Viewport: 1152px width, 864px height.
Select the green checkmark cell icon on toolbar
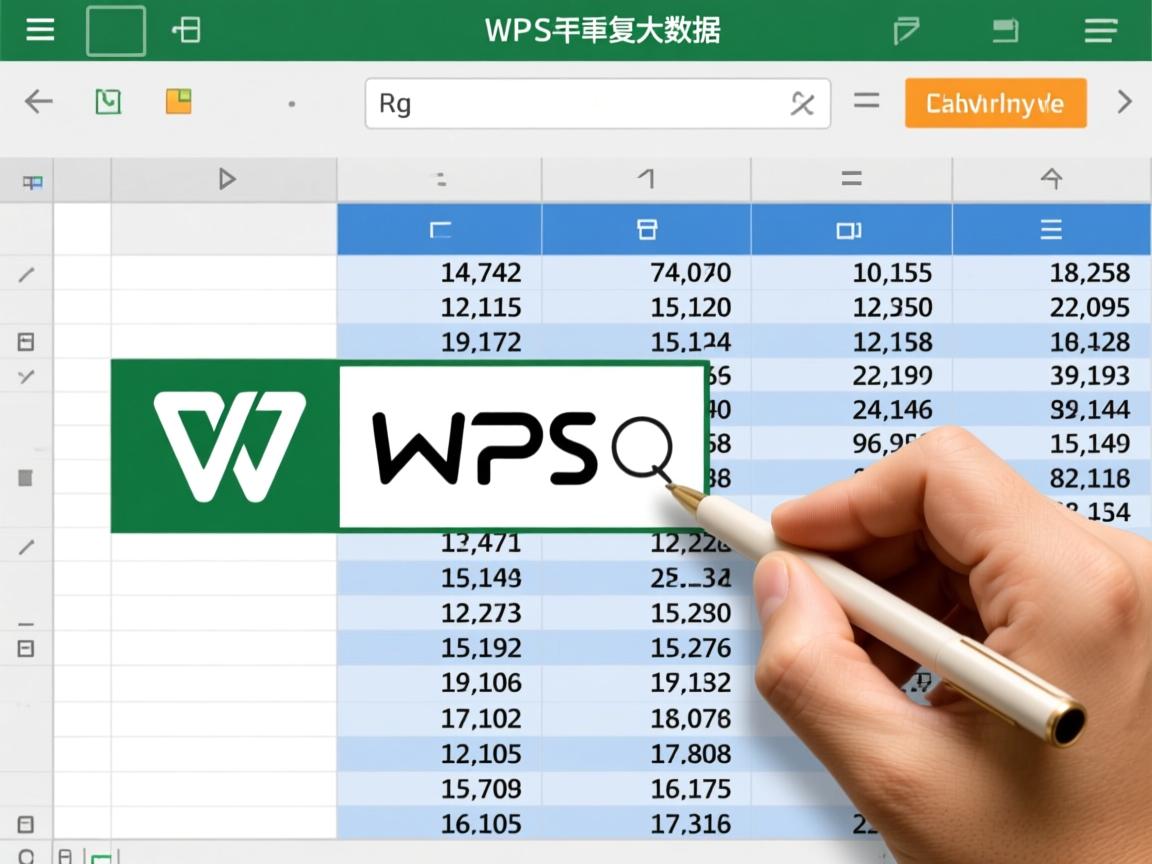[108, 101]
